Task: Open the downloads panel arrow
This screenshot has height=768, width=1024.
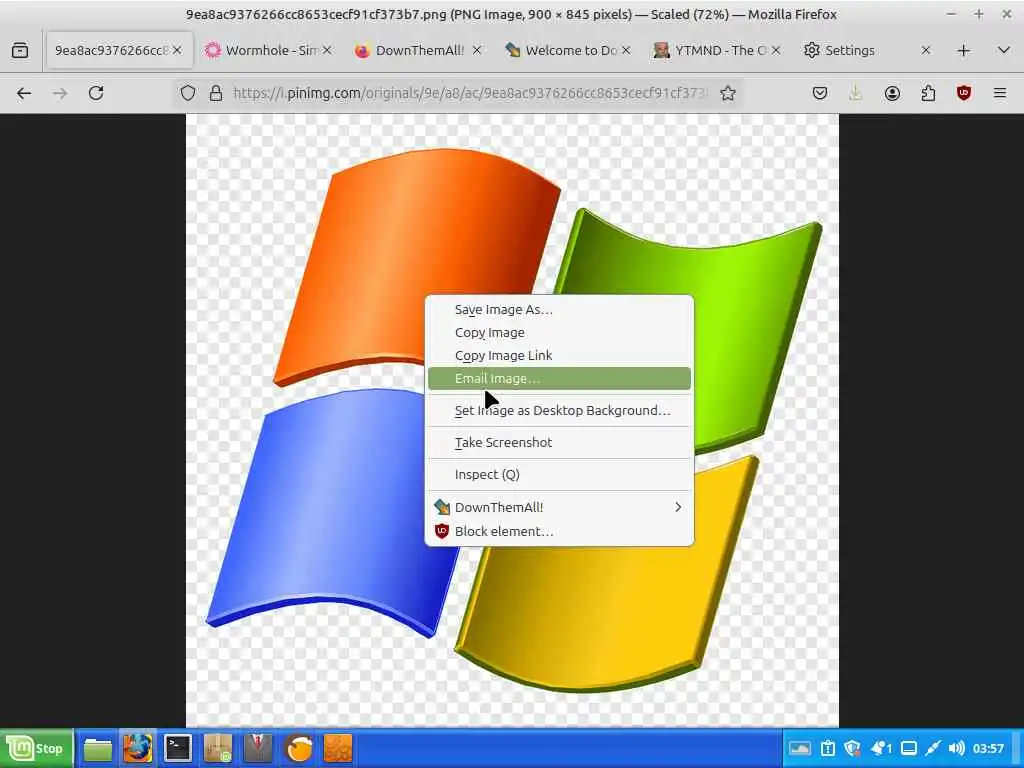Action: (855, 93)
